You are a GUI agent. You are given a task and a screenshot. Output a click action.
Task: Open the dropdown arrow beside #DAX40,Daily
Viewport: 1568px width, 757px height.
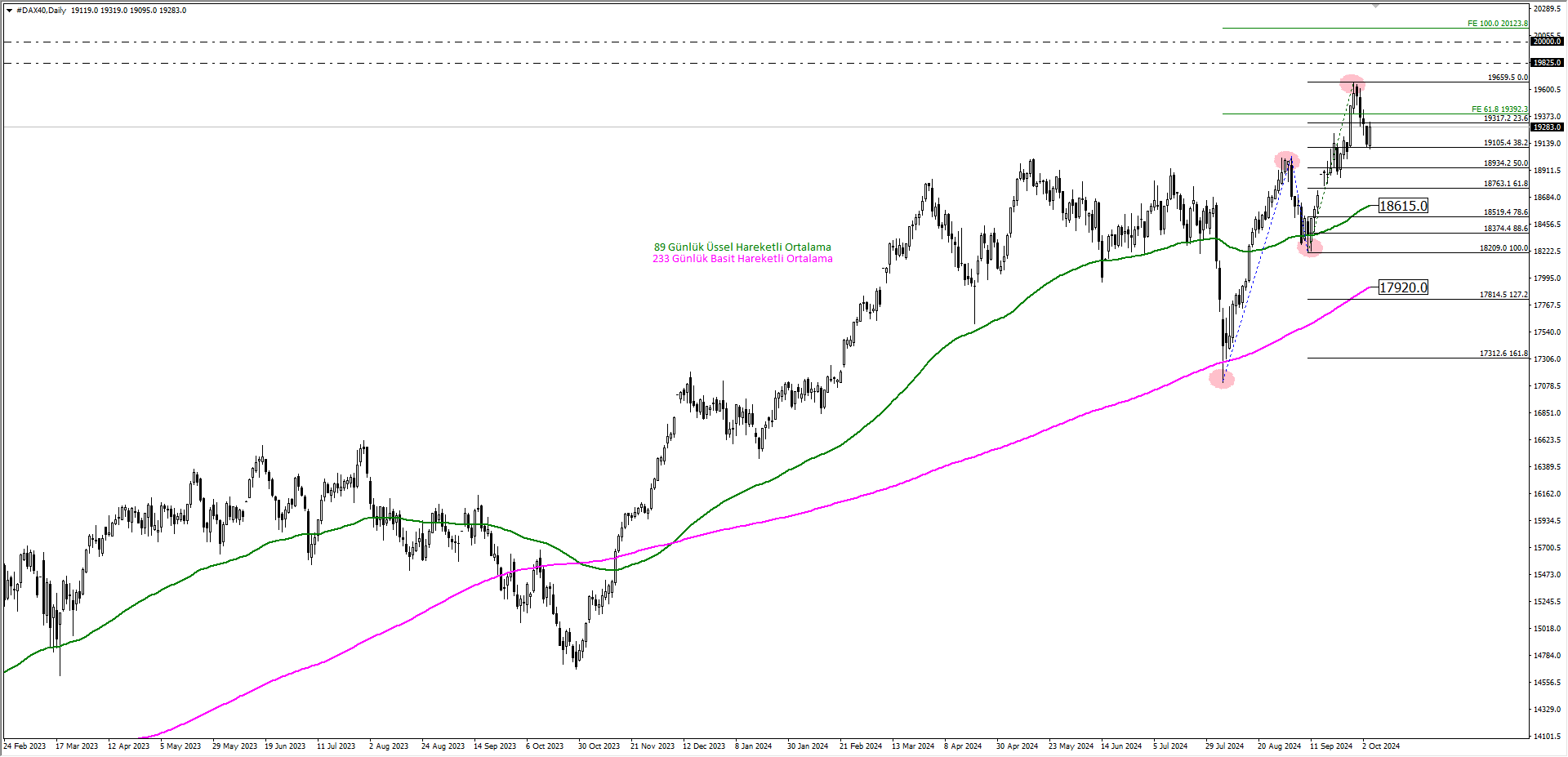pos(9,11)
